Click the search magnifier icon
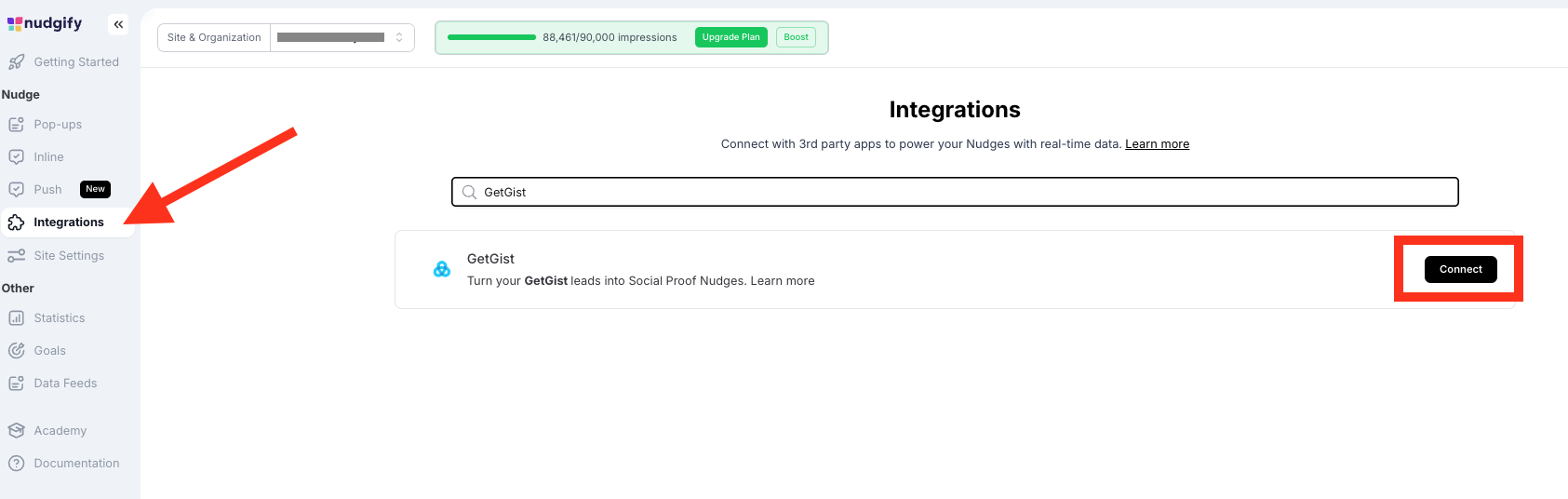1568x499 pixels. coord(469,193)
